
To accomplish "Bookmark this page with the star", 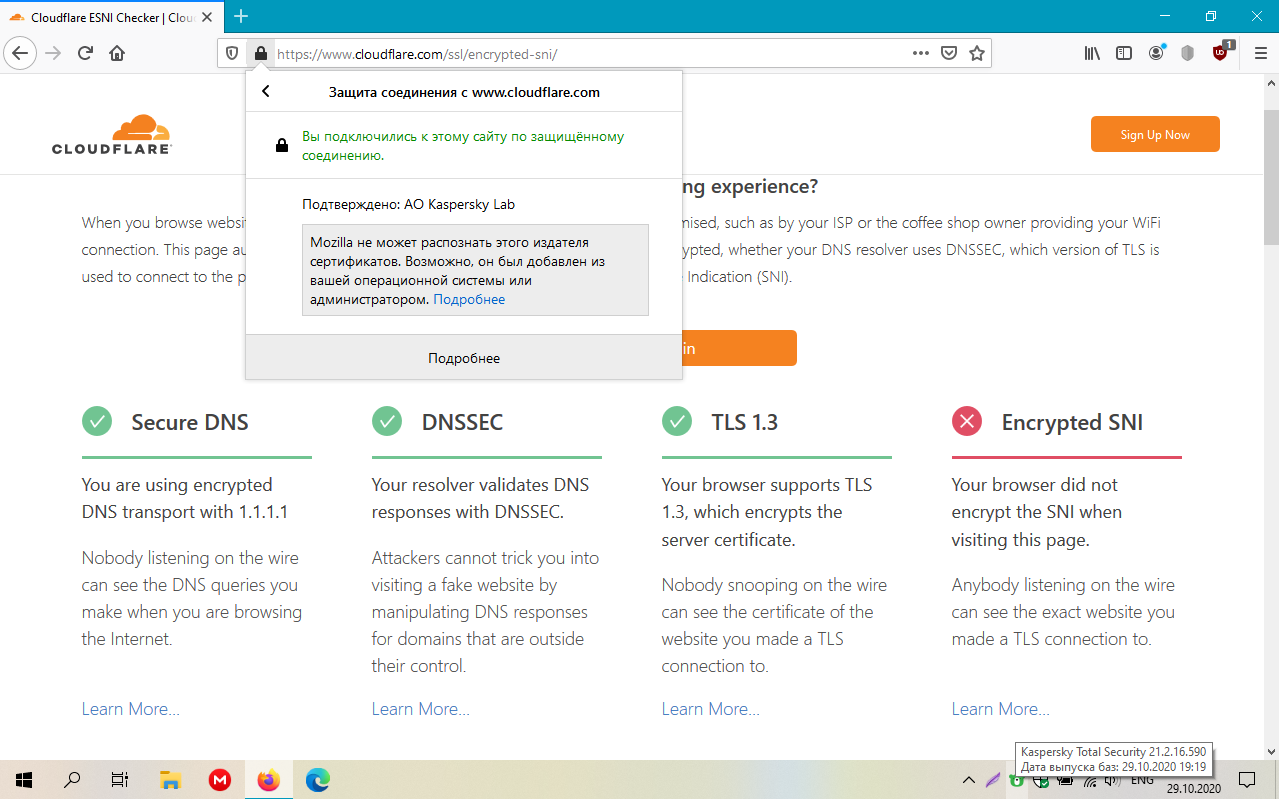I will 977,53.
